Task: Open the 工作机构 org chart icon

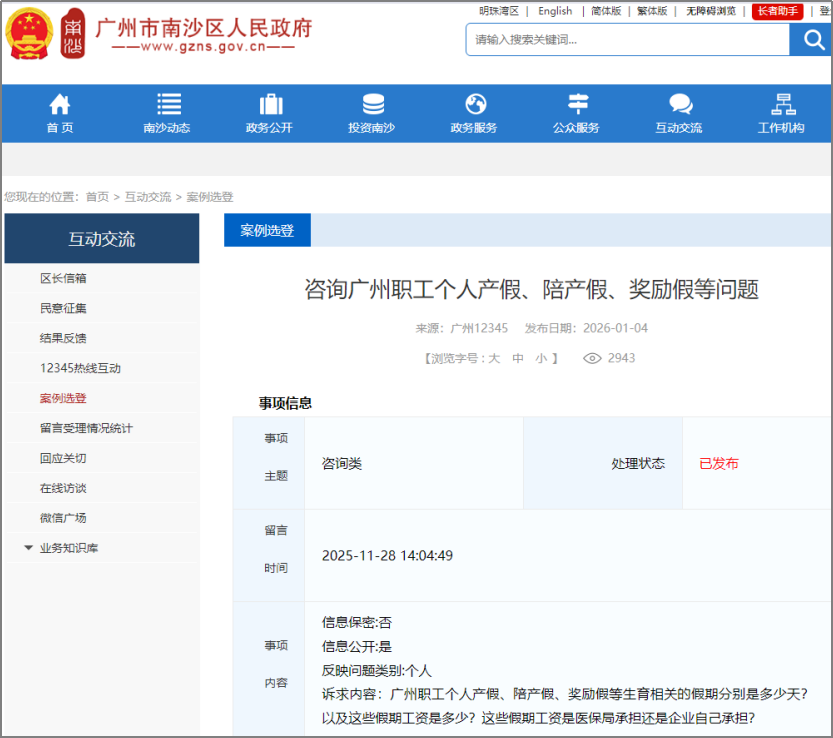Action: coord(782,104)
